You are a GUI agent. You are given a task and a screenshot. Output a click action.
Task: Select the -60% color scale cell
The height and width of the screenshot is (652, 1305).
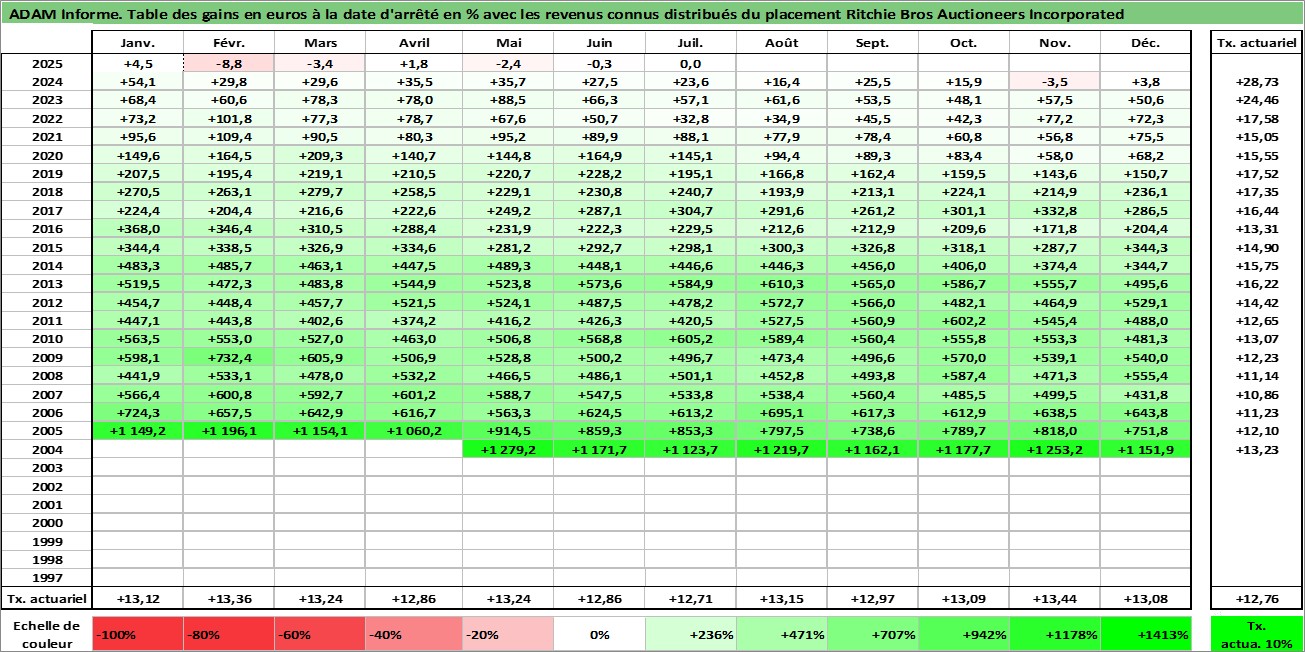tap(320, 634)
